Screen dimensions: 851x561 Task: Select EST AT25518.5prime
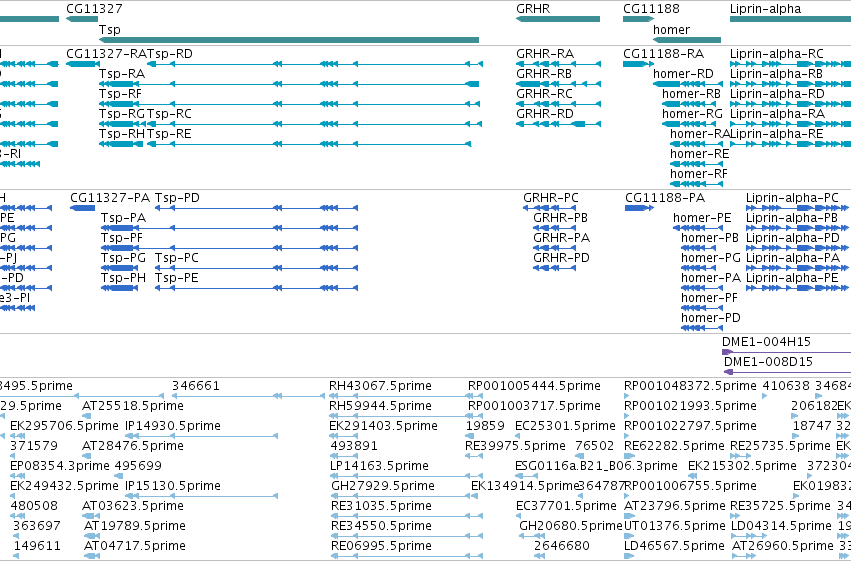pyautogui.click(x=133, y=406)
